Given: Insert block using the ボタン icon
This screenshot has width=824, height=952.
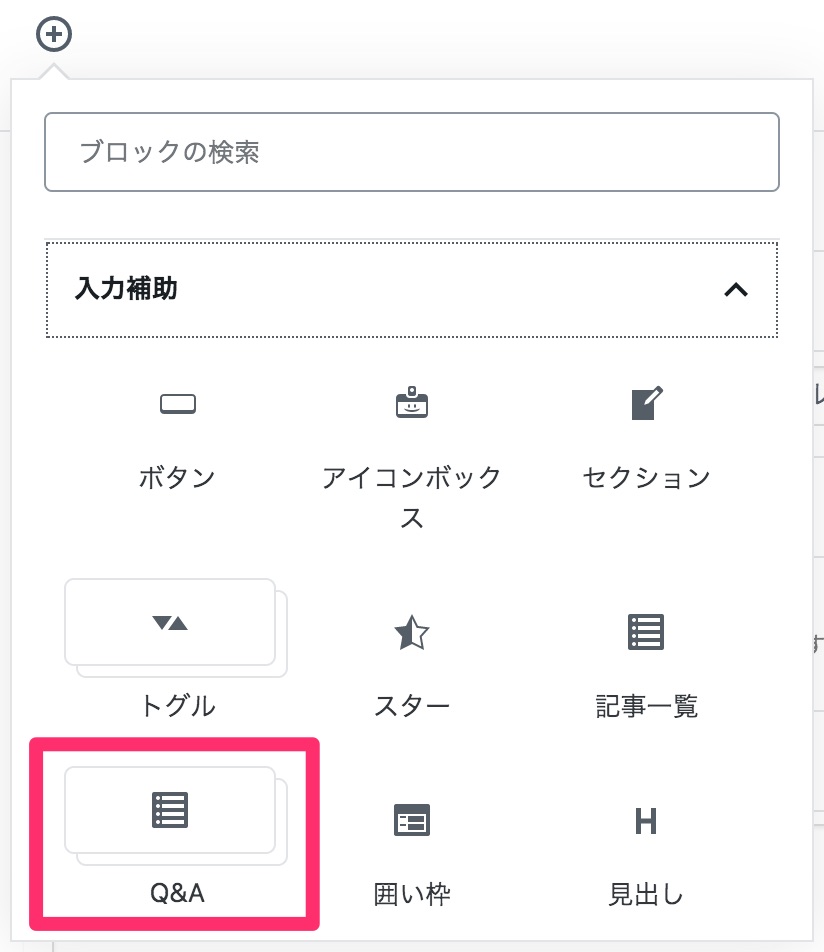Looking at the screenshot, I should 178,405.
